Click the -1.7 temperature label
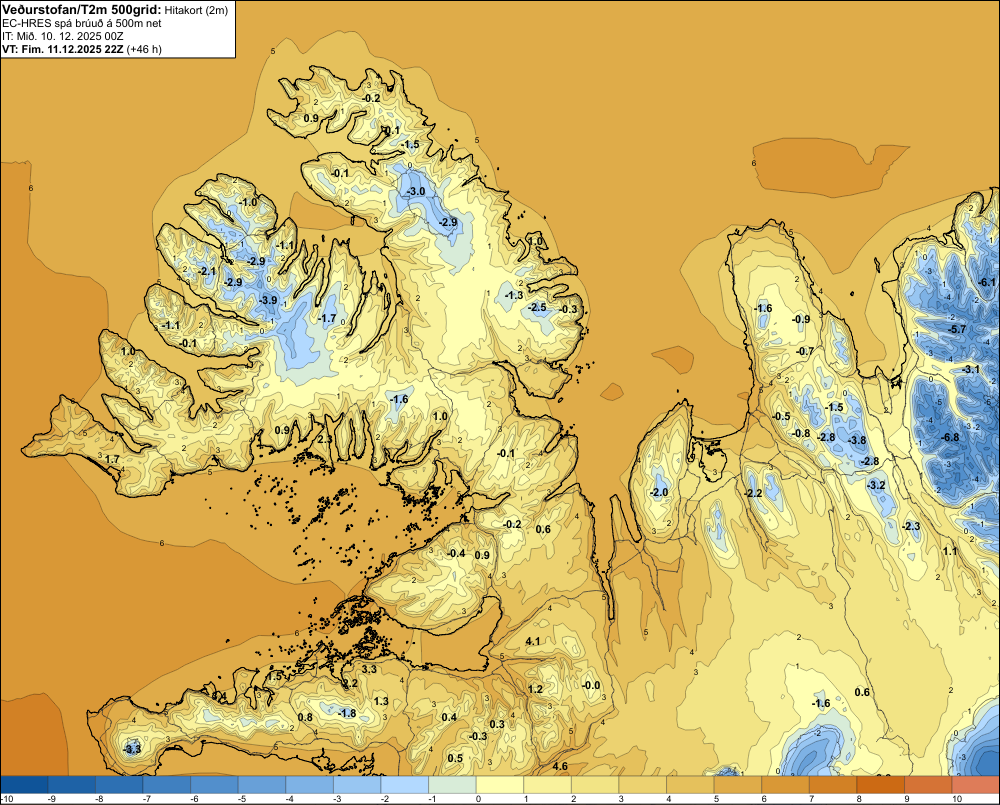 (327, 318)
